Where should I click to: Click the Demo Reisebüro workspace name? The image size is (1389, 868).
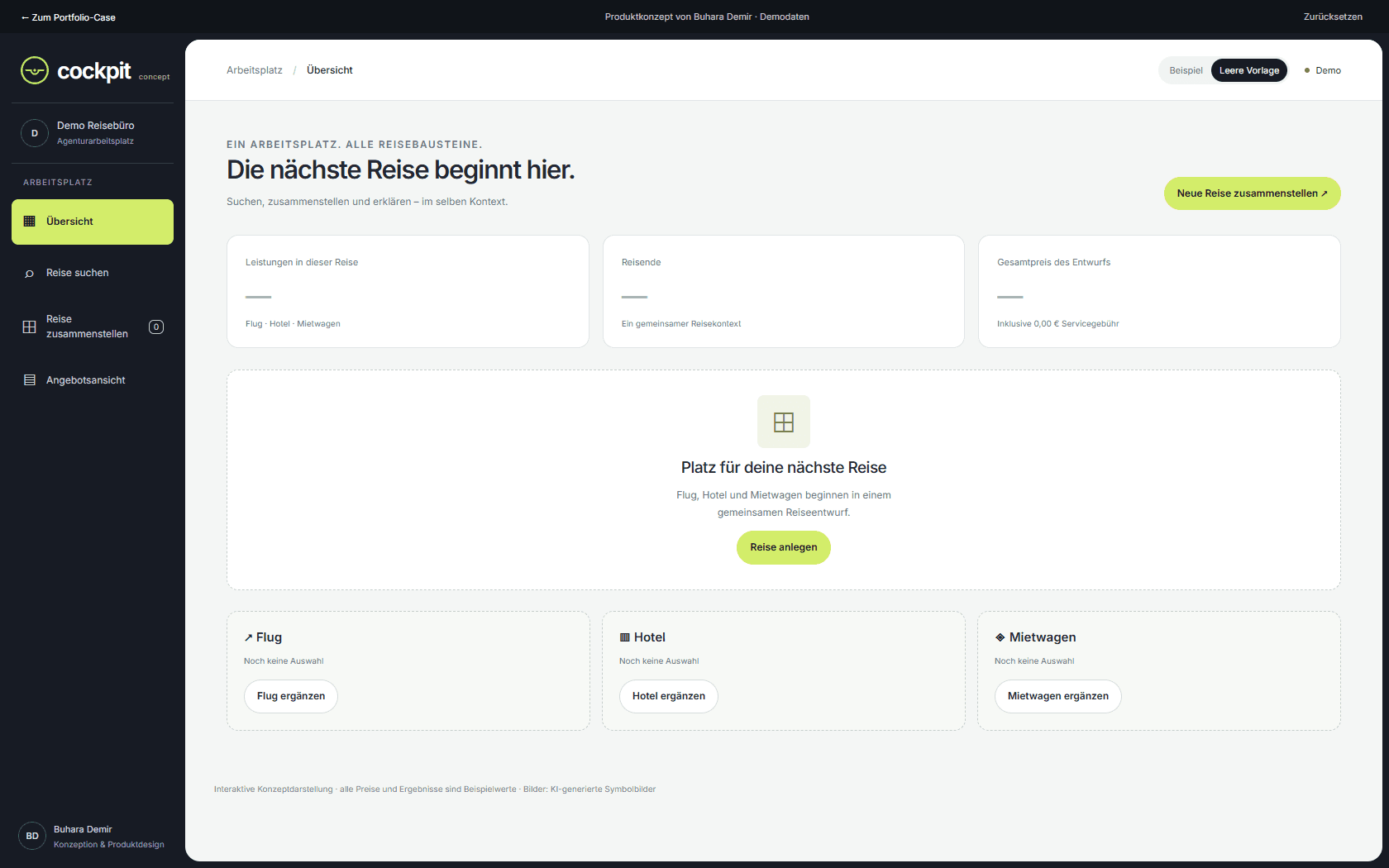pyautogui.click(x=96, y=126)
